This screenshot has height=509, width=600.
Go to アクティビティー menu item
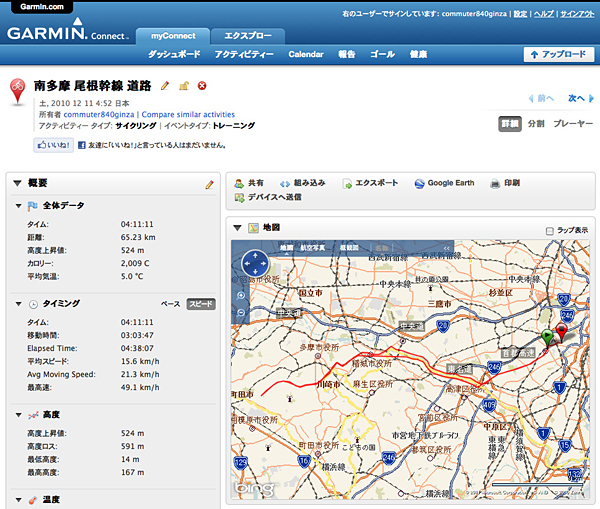(x=244, y=54)
